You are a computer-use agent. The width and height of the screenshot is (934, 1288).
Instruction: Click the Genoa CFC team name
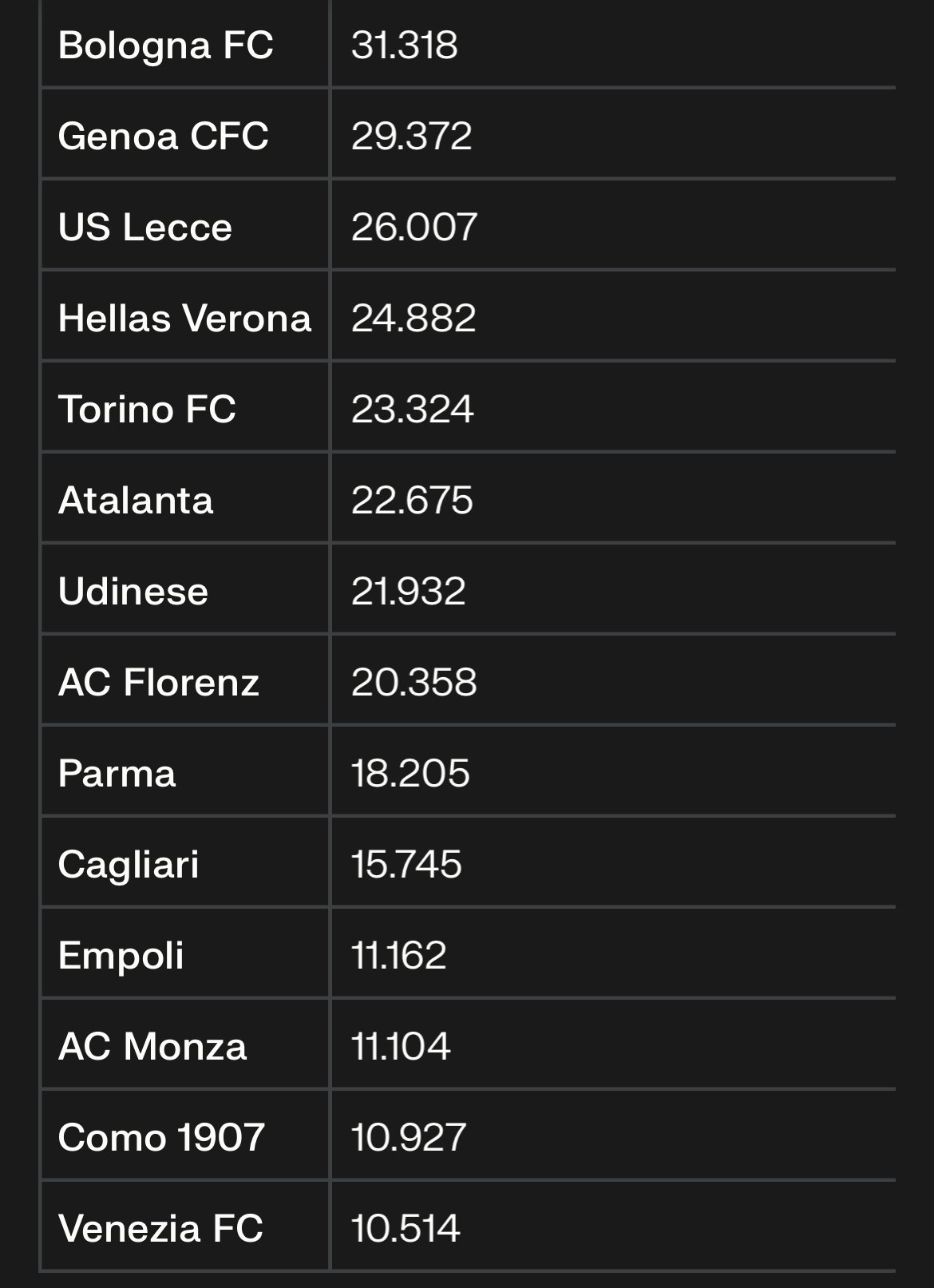tap(163, 136)
